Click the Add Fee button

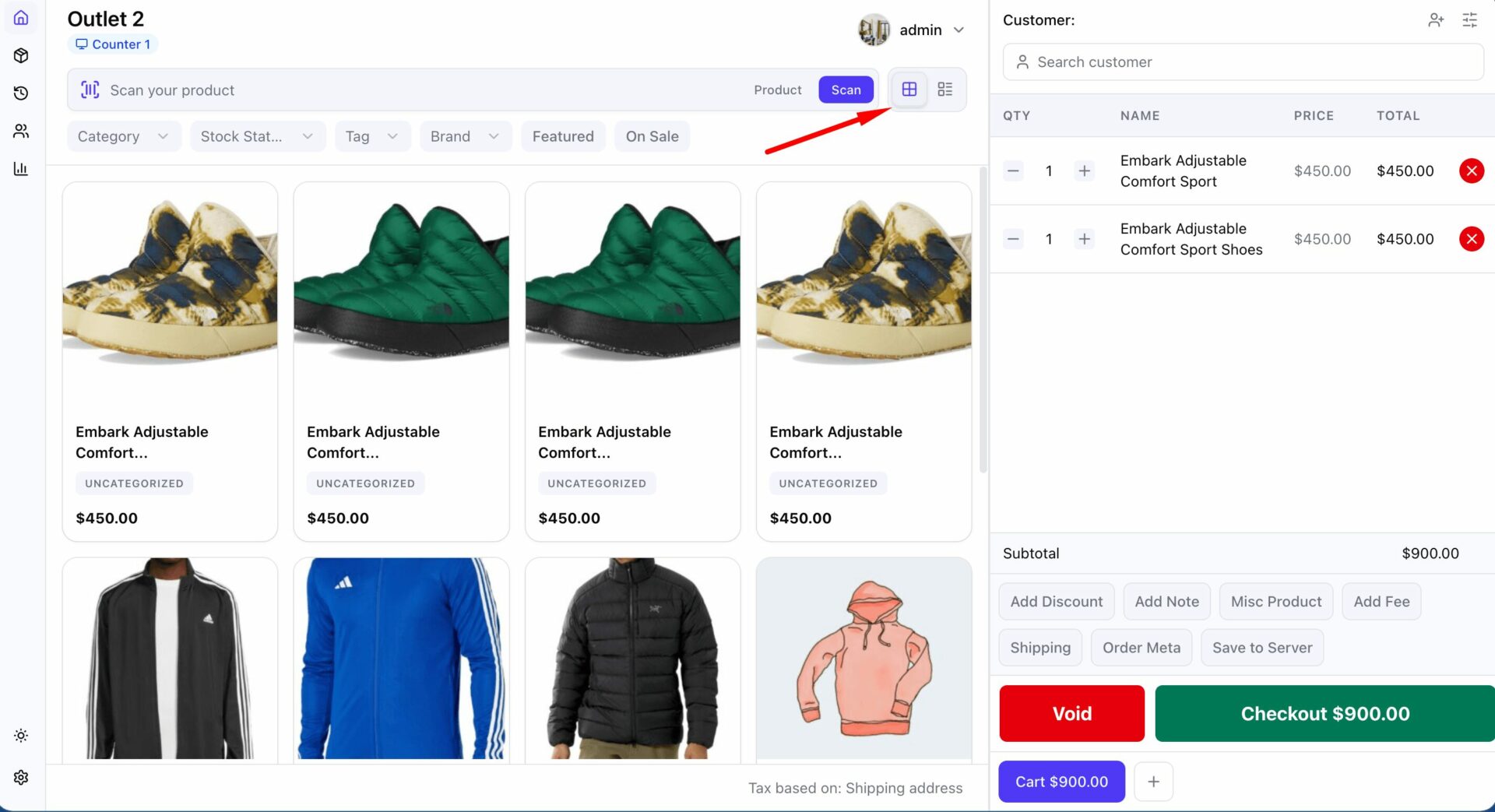1381,602
